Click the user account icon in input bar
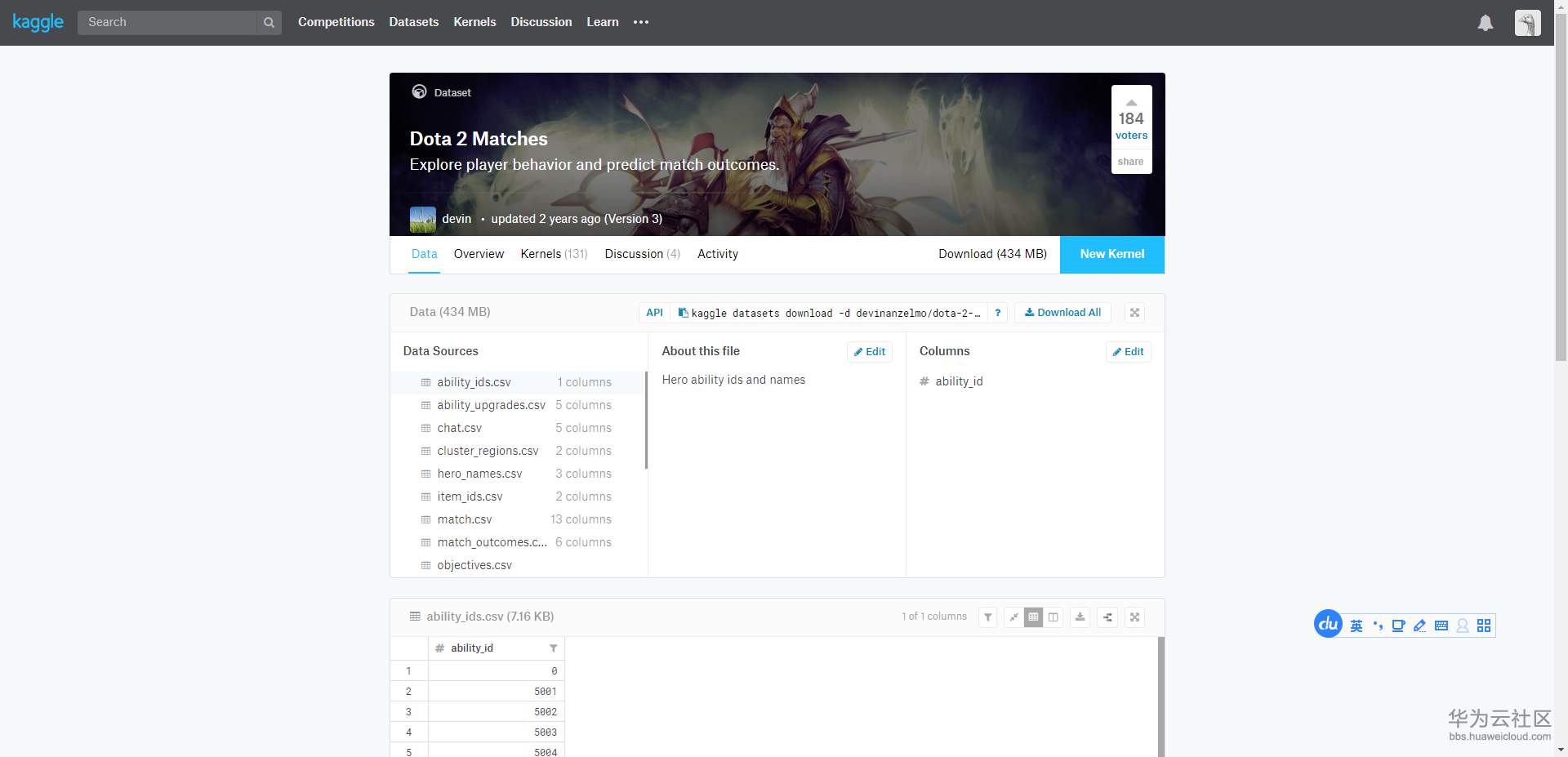The image size is (1568, 757). [1463, 626]
